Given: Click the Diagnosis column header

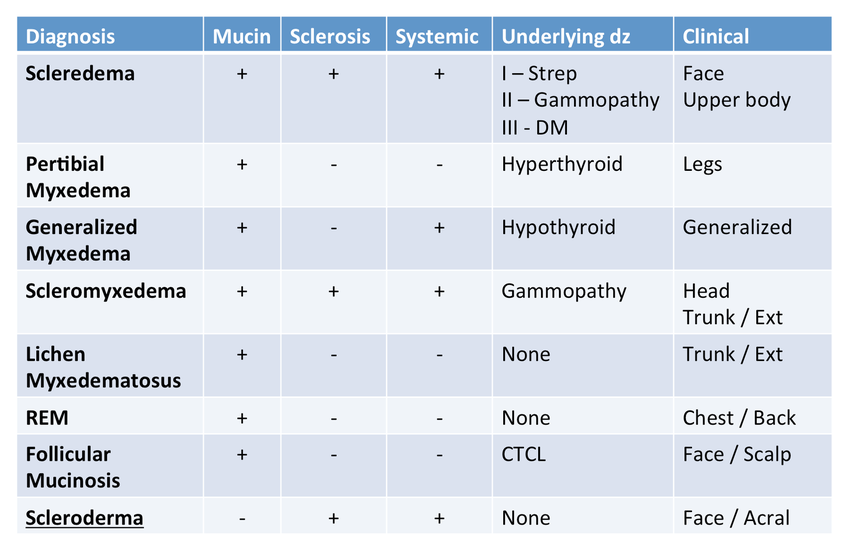Looking at the screenshot, I should point(110,35).
